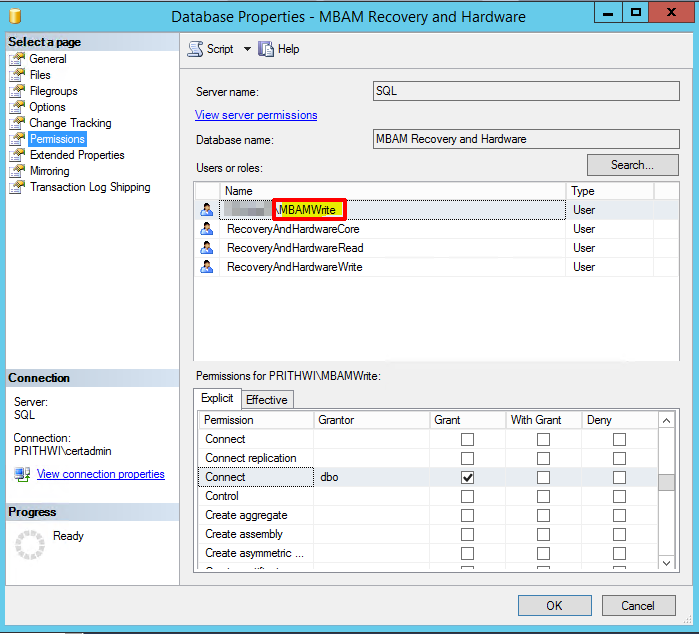Click the Search... button

point(632,165)
